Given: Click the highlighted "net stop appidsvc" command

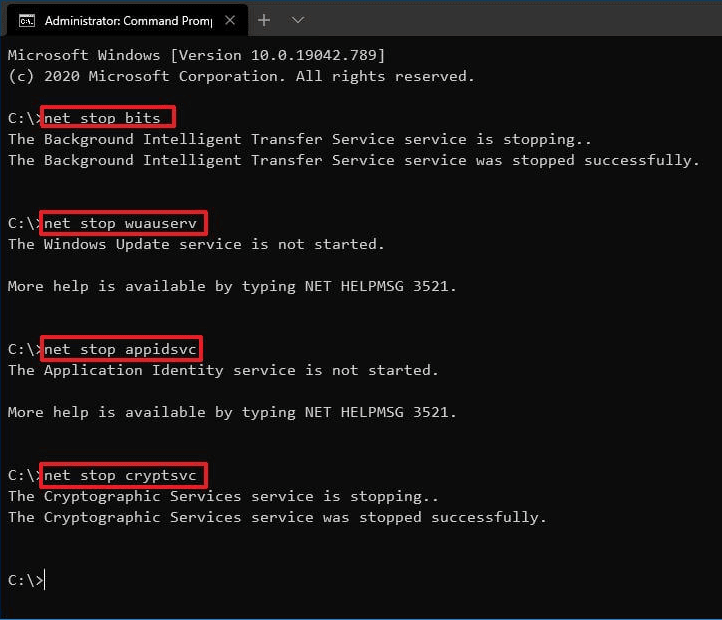Looking at the screenshot, I should click(121, 349).
